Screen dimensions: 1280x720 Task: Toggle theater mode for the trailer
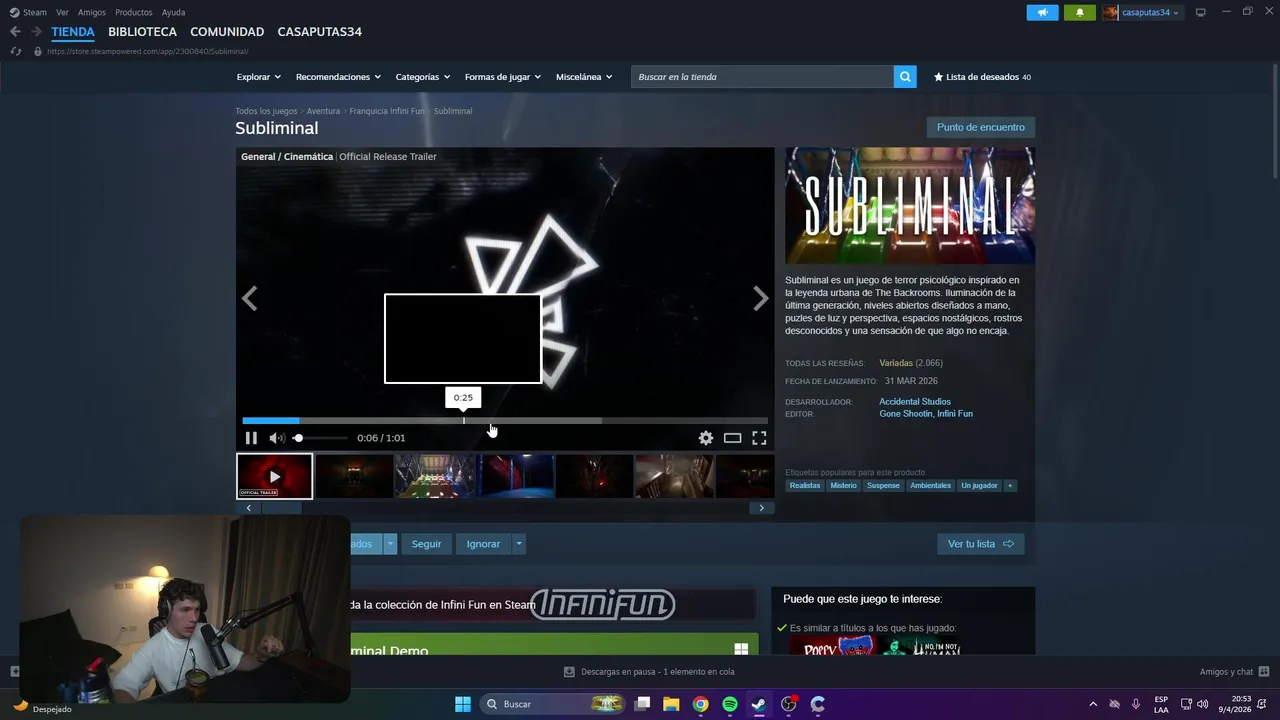pos(732,438)
